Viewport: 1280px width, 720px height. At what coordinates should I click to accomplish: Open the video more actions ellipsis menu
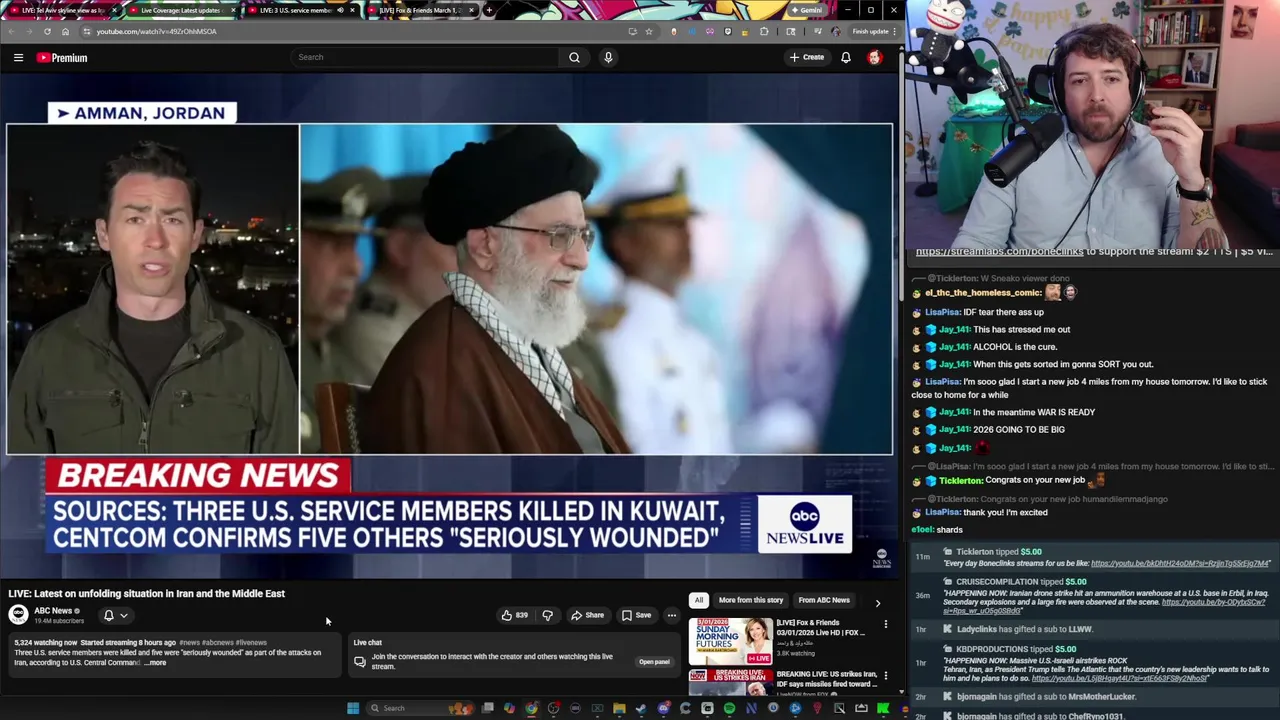pyautogui.click(x=672, y=615)
